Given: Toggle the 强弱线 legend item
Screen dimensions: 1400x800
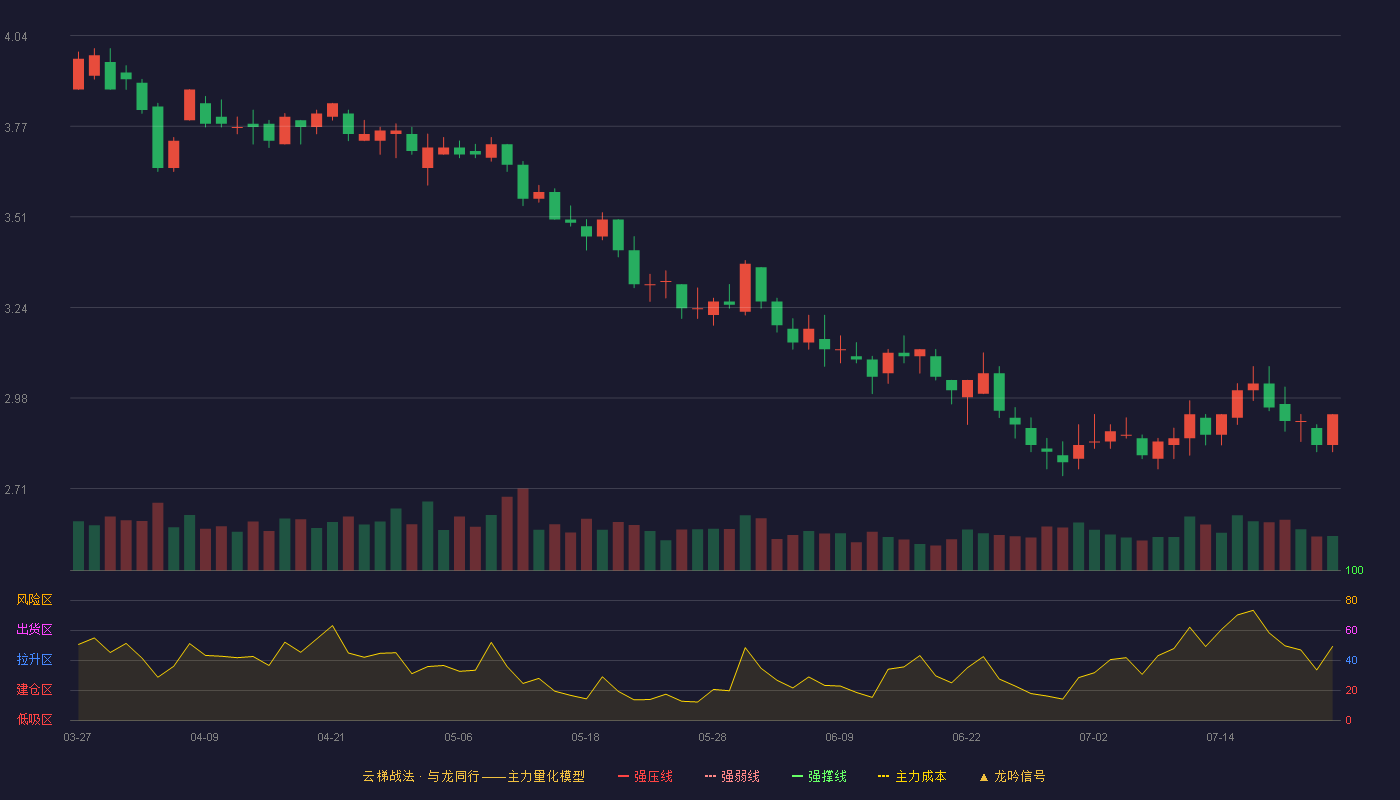Looking at the screenshot, I should pos(732,776).
